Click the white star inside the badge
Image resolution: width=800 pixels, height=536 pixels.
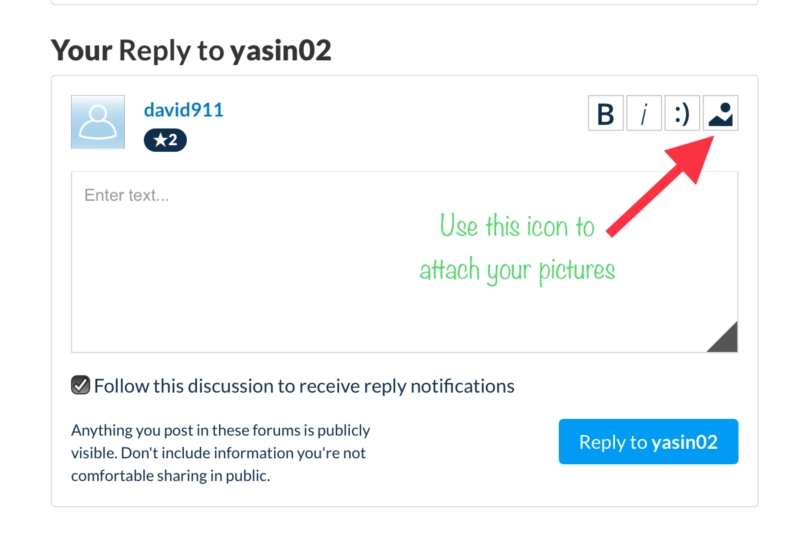pyautogui.click(x=160, y=140)
